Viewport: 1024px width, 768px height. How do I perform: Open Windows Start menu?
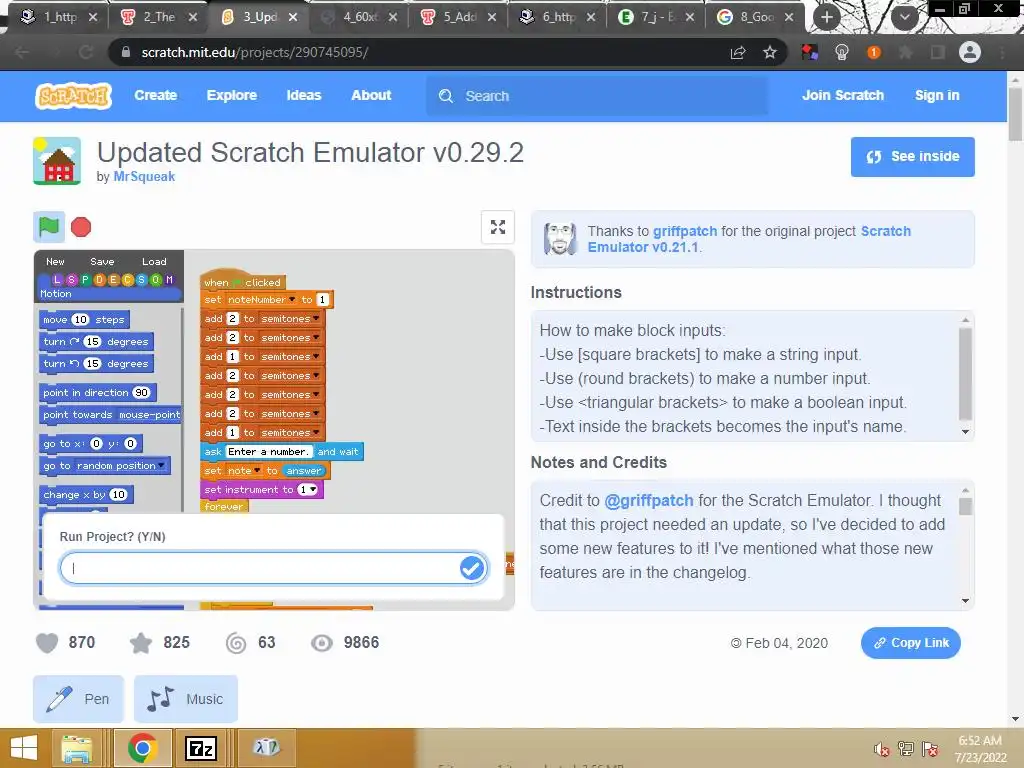(x=24, y=748)
